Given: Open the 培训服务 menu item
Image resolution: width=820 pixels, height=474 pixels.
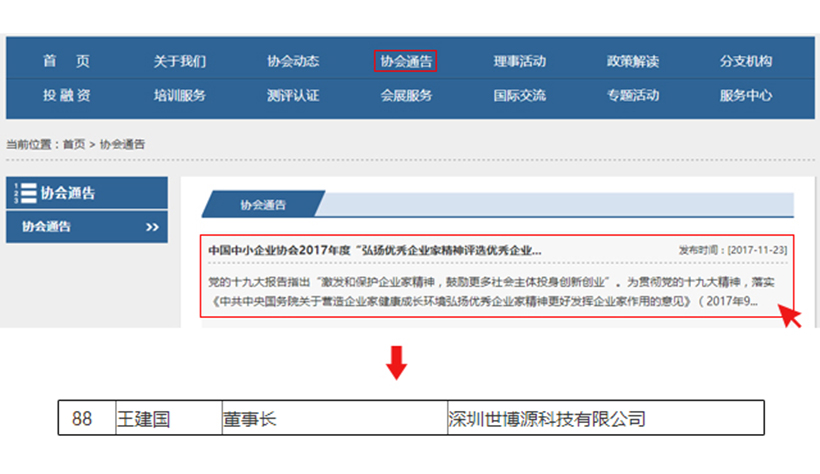Looking at the screenshot, I should (x=180, y=96).
